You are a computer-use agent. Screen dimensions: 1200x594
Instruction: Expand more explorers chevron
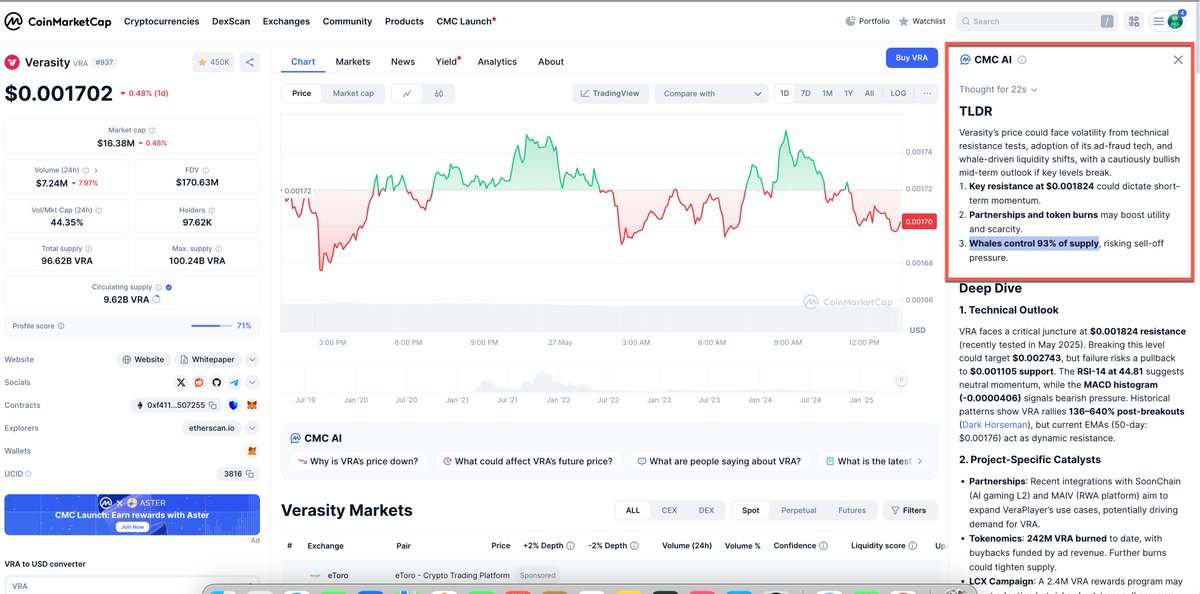coord(252,428)
